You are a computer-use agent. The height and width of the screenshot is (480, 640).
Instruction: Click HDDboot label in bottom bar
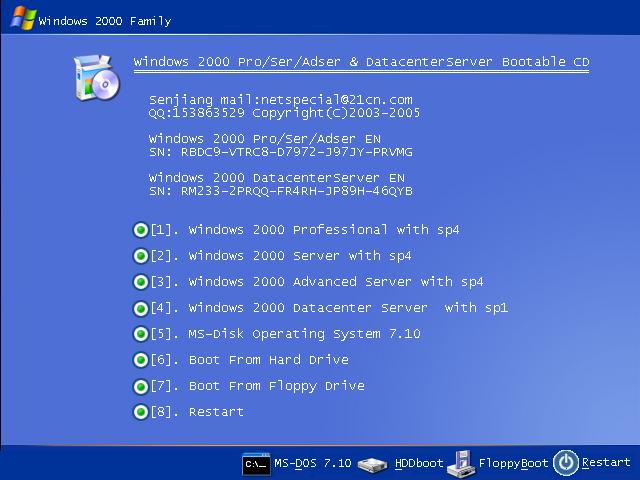419,463
